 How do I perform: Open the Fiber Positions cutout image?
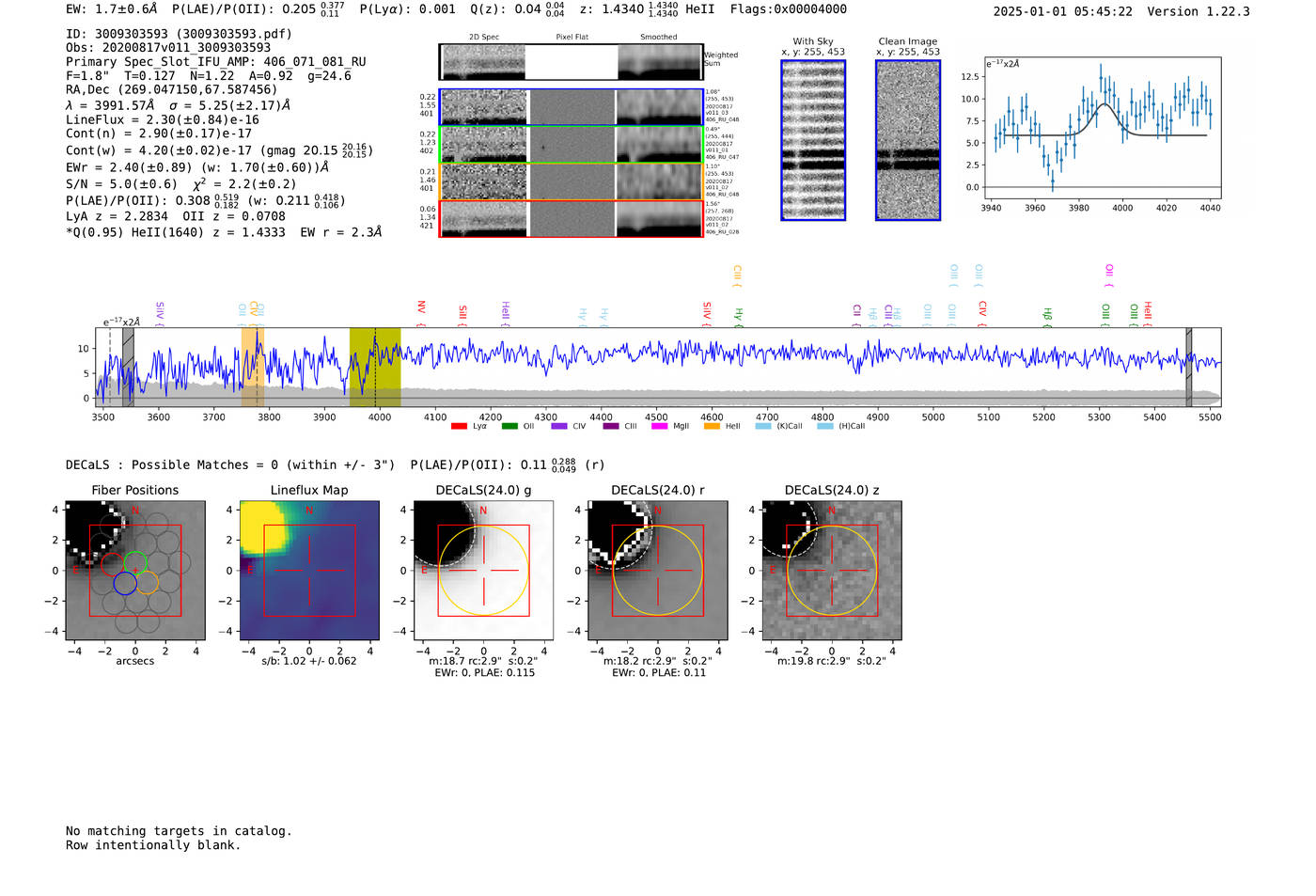[x=135, y=570]
